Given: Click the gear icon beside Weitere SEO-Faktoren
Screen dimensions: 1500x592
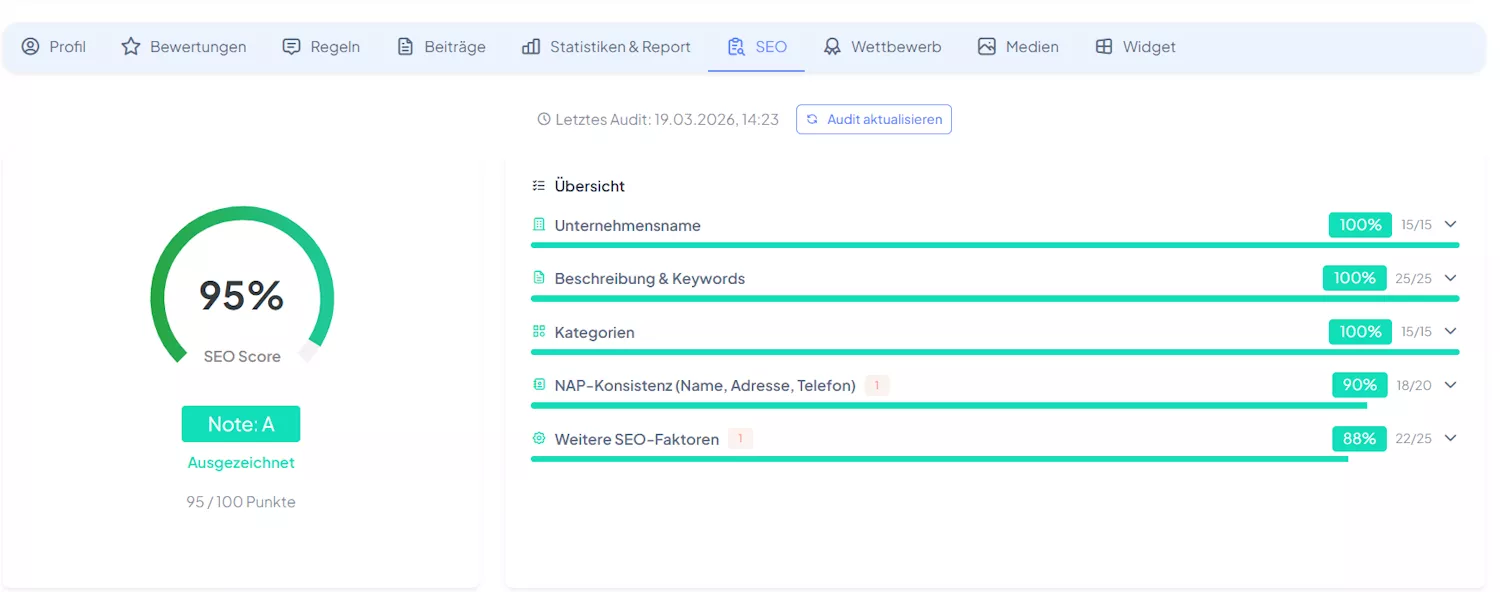Looking at the screenshot, I should tap(539, 438).
